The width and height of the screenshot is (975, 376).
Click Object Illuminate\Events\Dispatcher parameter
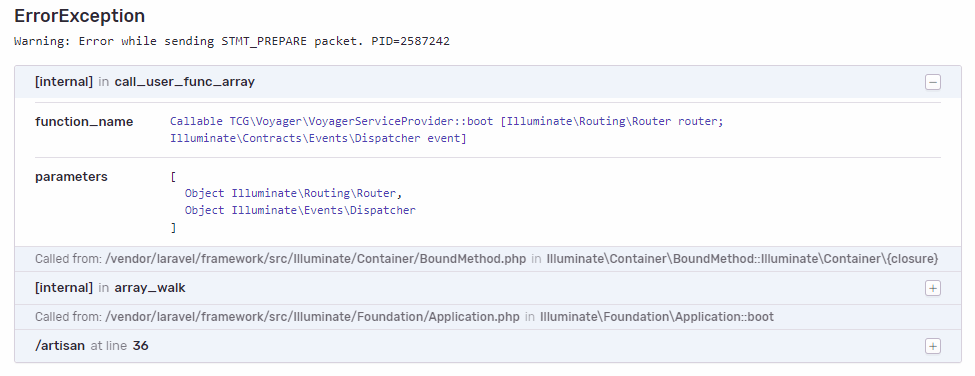coord(300,210)
